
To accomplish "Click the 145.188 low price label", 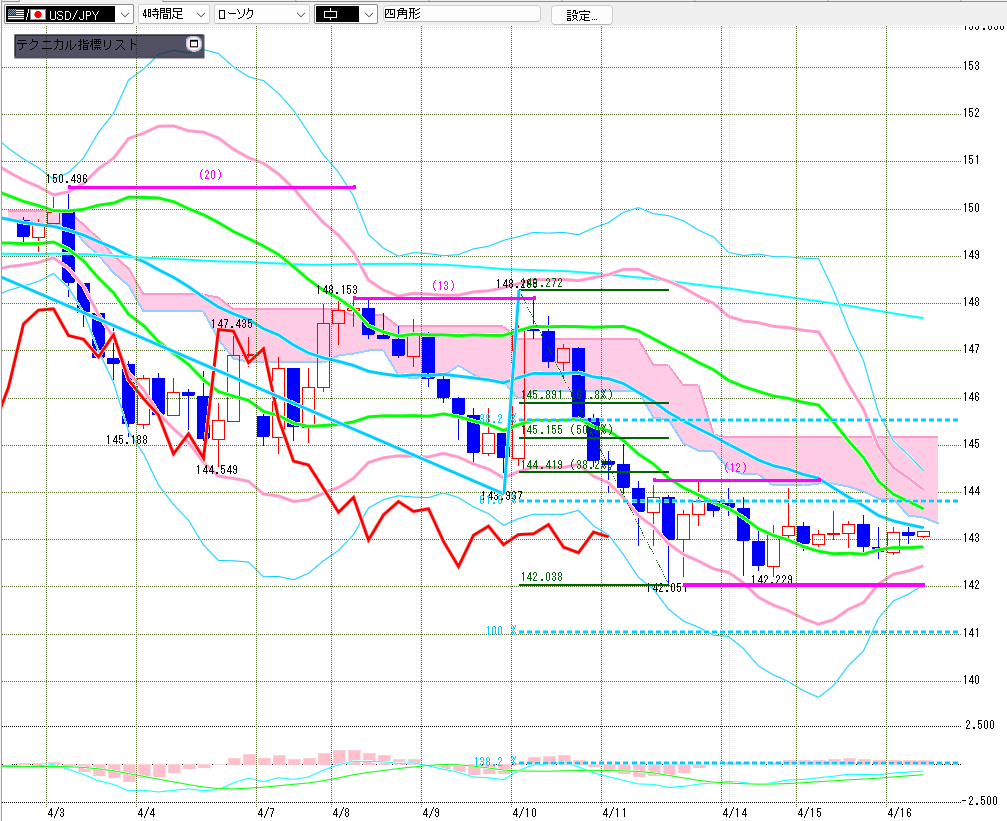I will [x=127, y=440].
